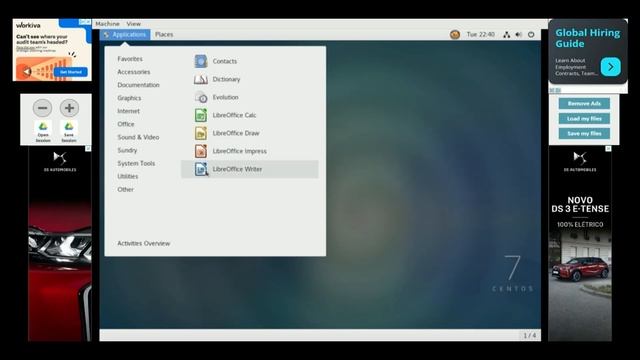Launch LibreOffice Impress icon
The height and width of the screenshot is (360, 640).
coord(200,151)
